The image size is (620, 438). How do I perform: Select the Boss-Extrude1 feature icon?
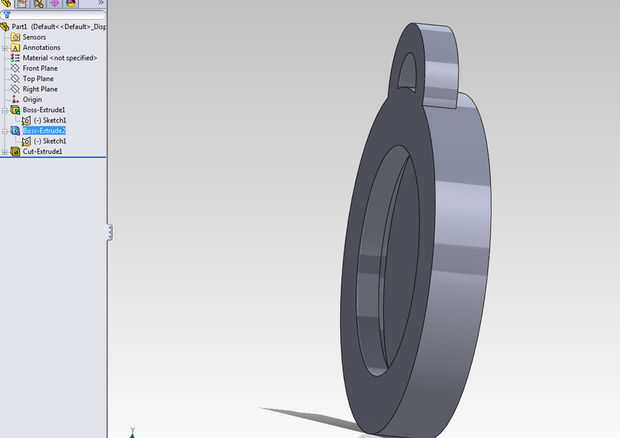tap(15, 110)
